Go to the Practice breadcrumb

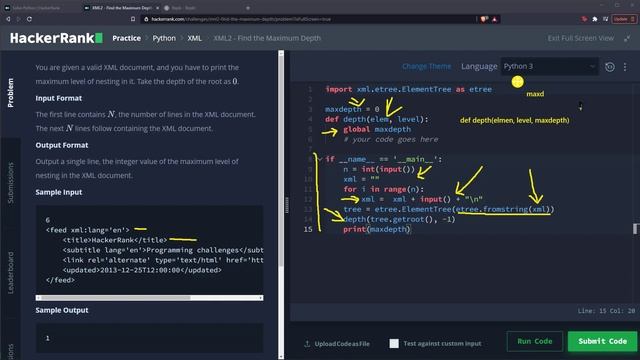(127, 38)
